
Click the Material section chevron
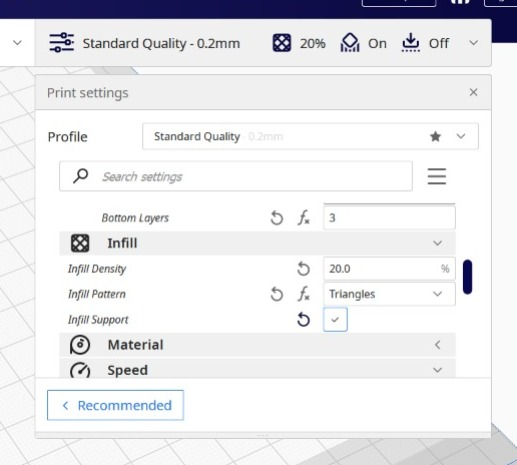437,345
